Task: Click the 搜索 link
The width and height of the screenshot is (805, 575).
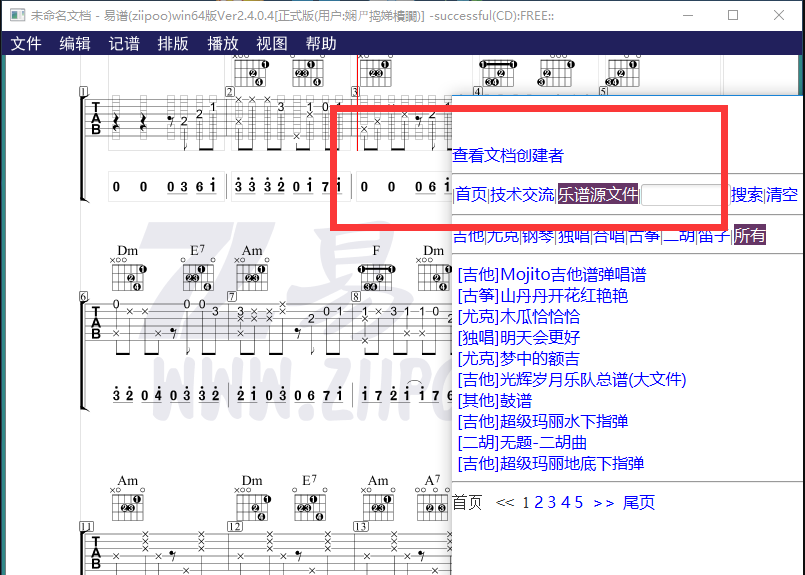Action: [x=746, y=194]
